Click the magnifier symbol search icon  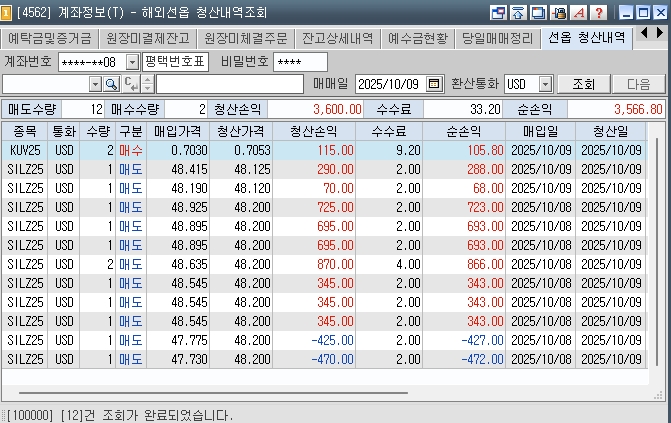(111, 84)
